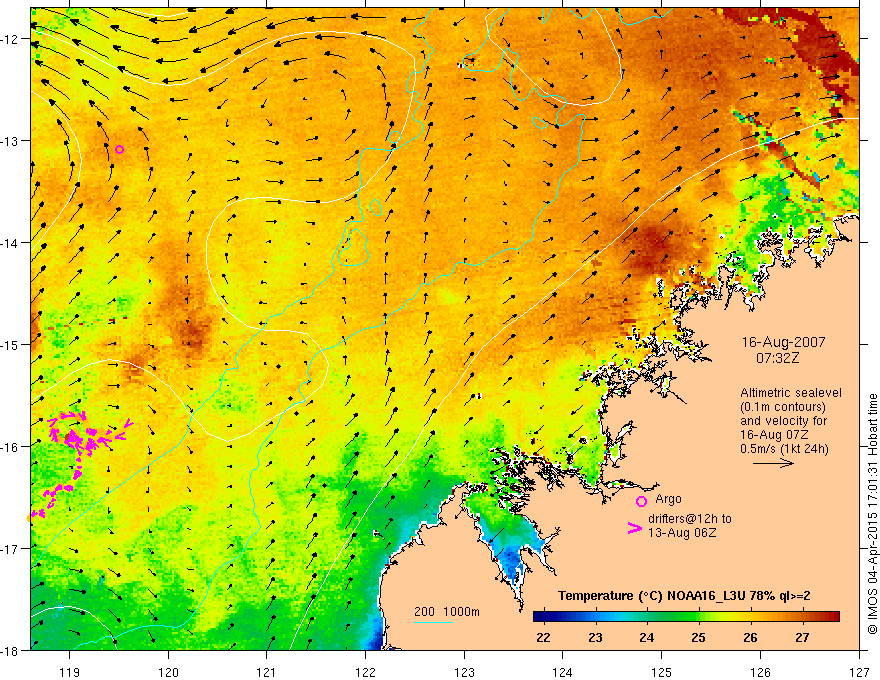
Task: Click '0.5m/s (1kt 24h)' text
Action: [x=784, y=448]
